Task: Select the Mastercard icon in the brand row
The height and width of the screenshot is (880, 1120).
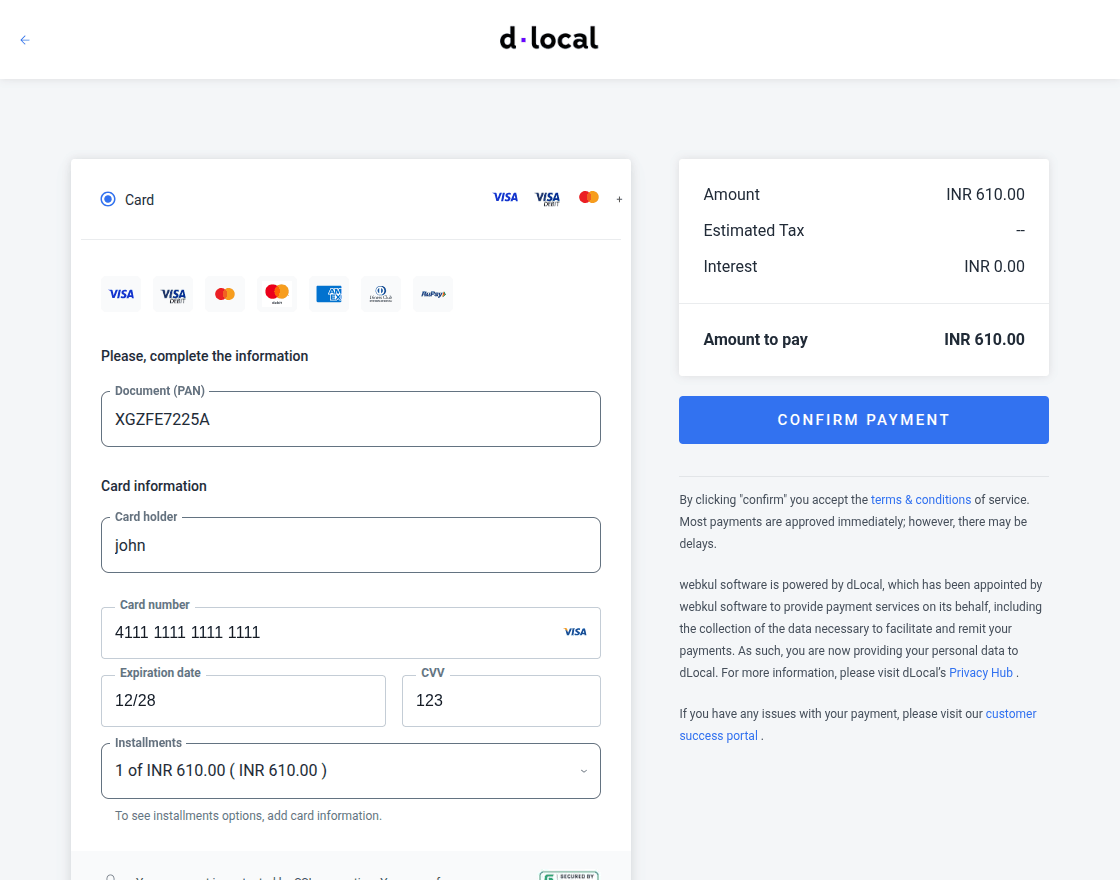Action: coord(225,293)
